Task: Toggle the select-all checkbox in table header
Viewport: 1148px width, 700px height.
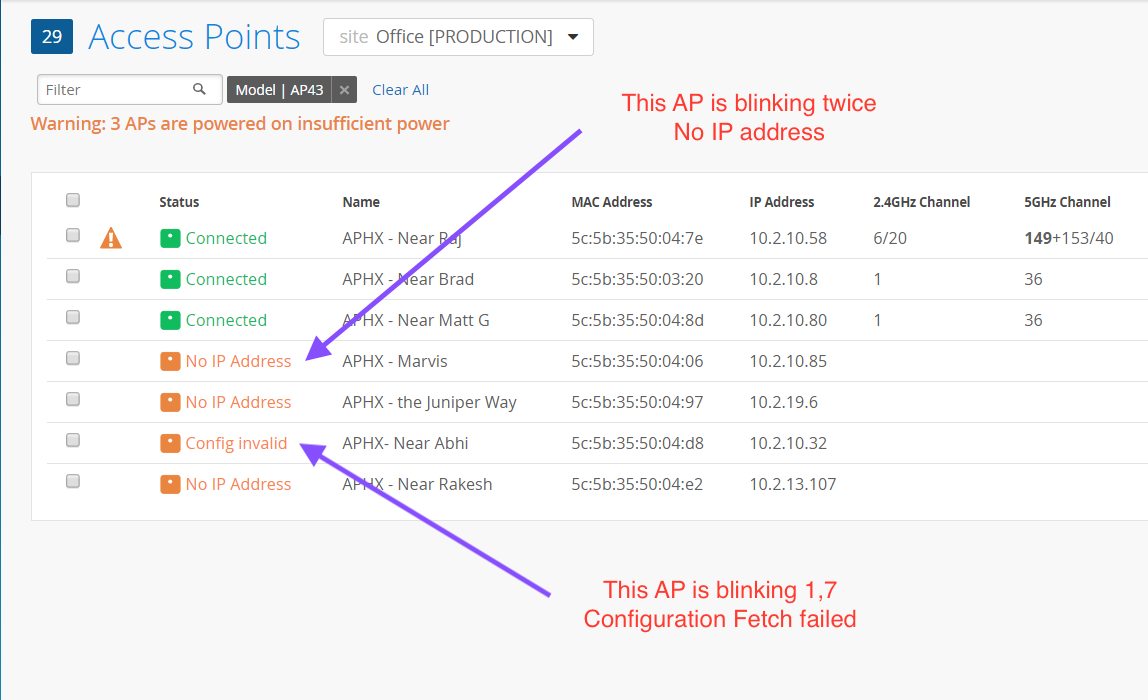Action: pos(73,200)
